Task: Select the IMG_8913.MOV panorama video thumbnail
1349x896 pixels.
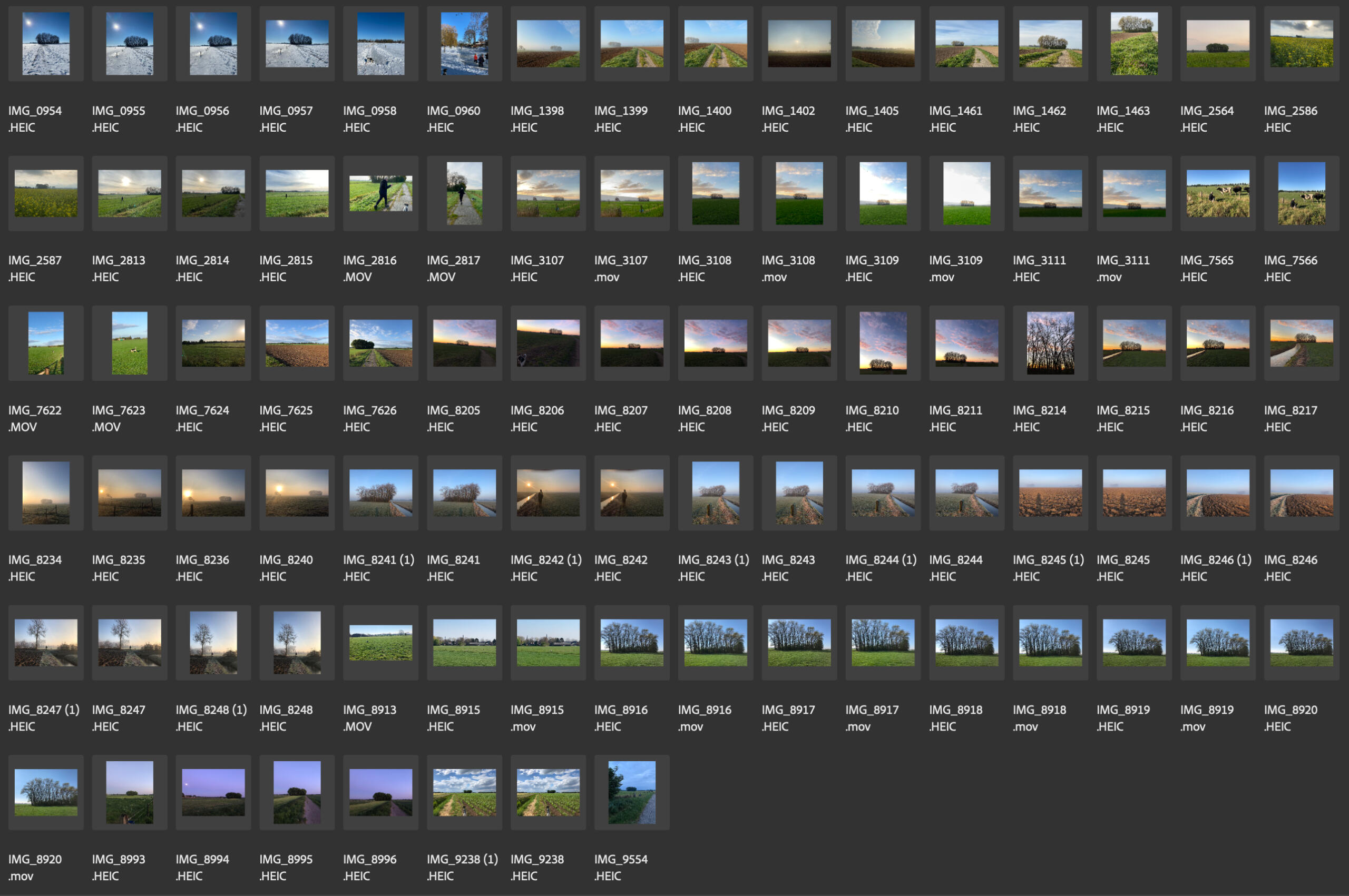Action: coord(380,642)
